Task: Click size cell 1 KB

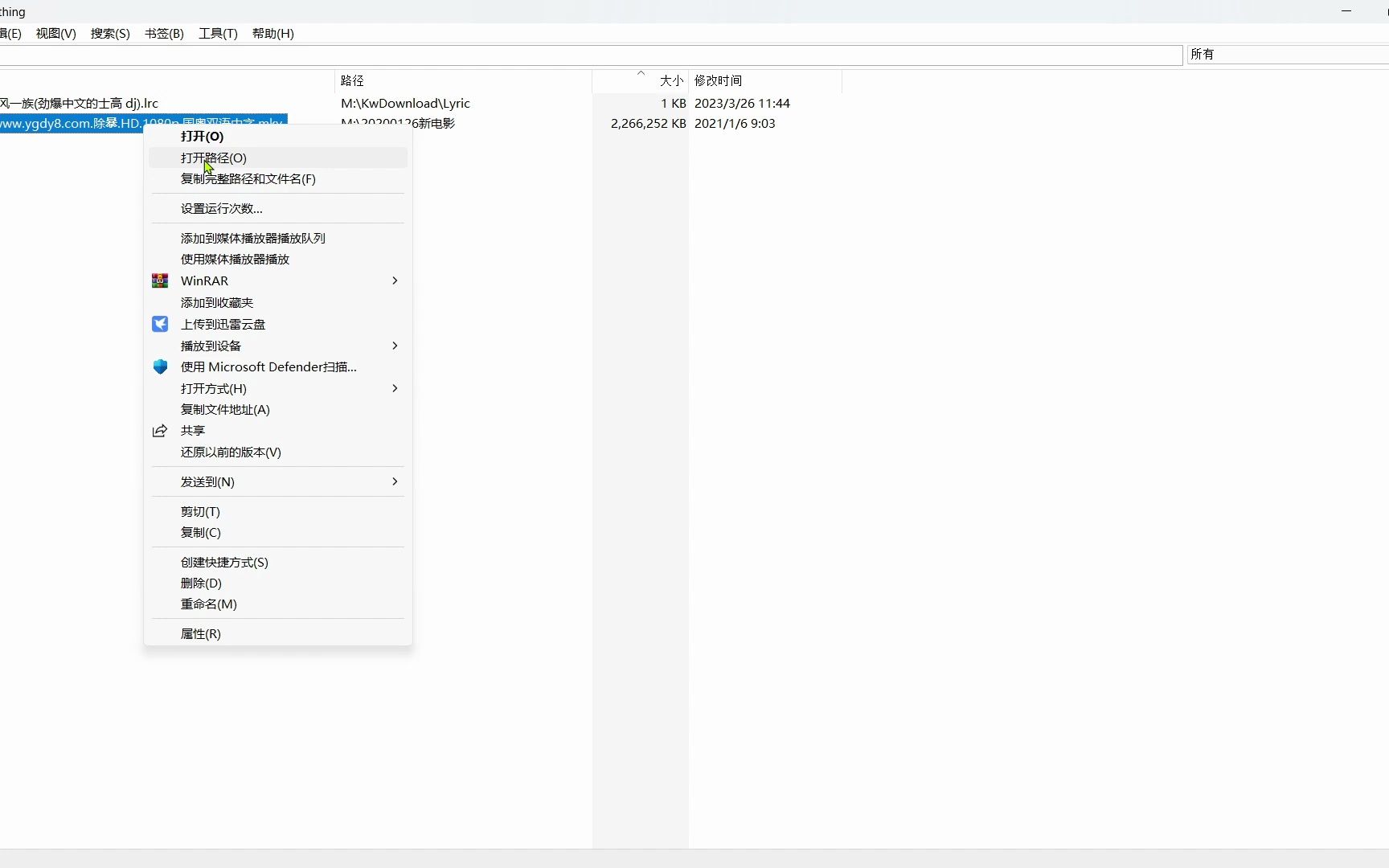Action: click(673, 103)
